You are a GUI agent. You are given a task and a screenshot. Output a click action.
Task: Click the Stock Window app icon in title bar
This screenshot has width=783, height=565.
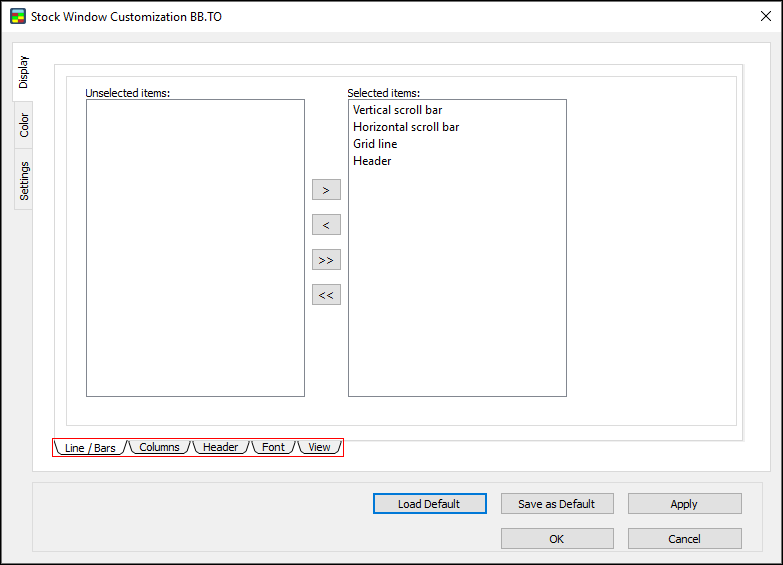17,17
